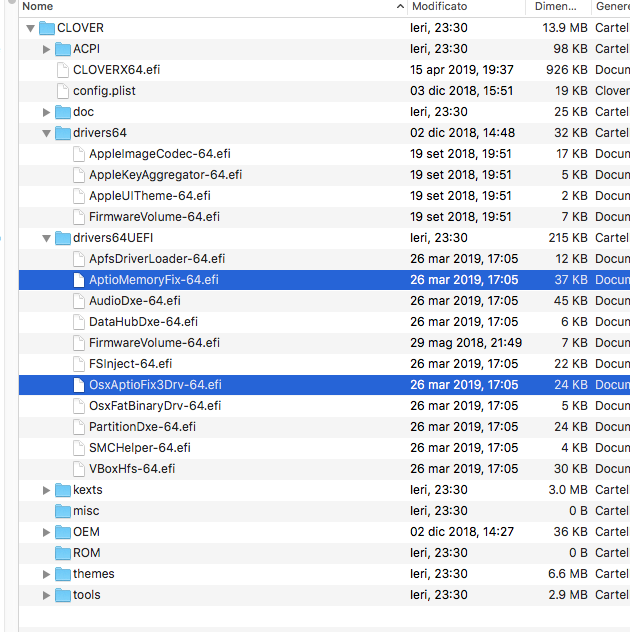
Task: Click the 37 KB size of AptioMemoryFix-64.efi
Action: pos(571,280)
